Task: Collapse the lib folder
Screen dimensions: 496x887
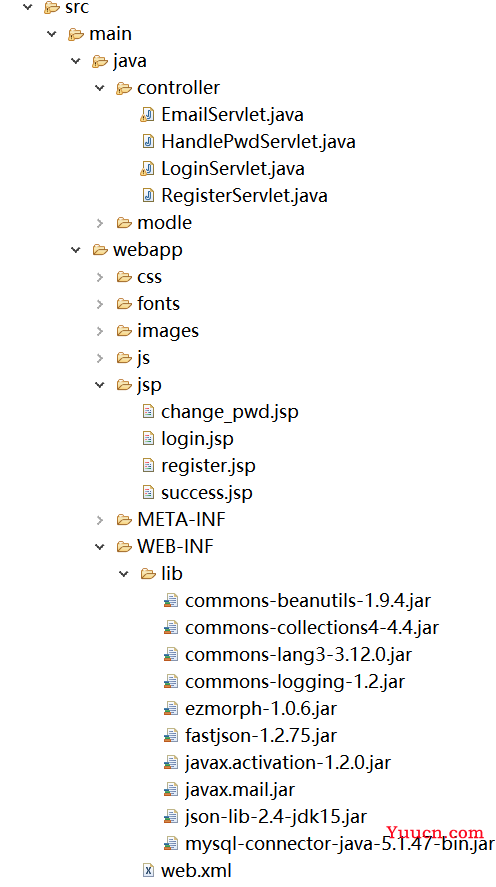Action: click(124, 574)
